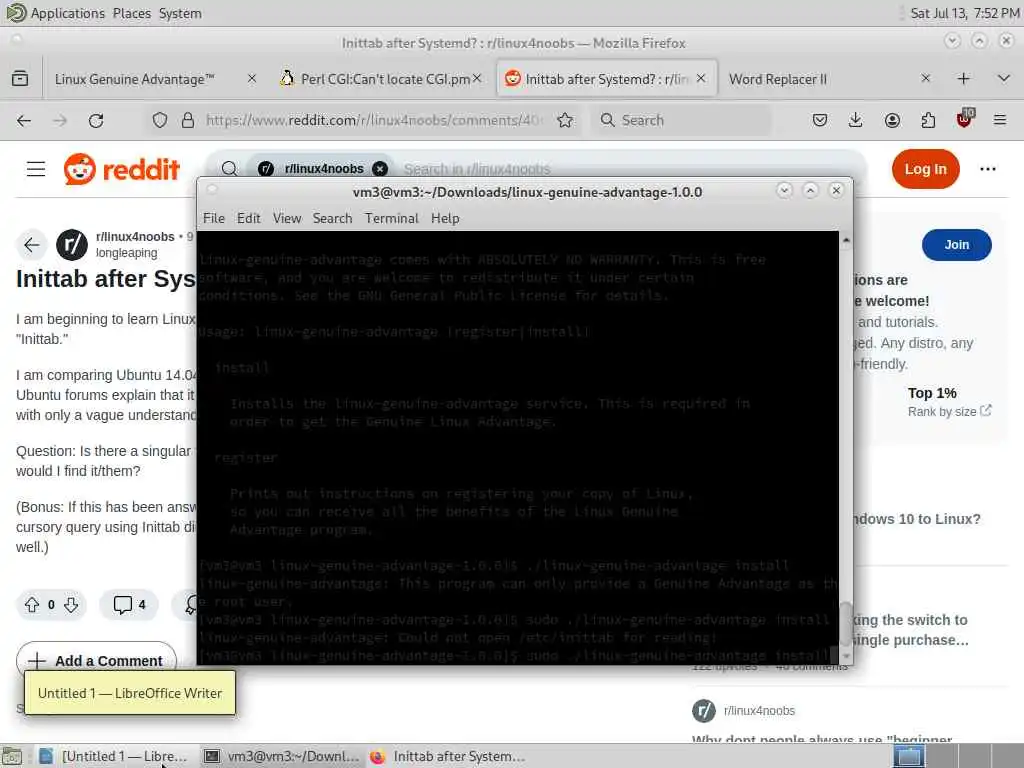
Task: Open the System menu
Action: 180,13
